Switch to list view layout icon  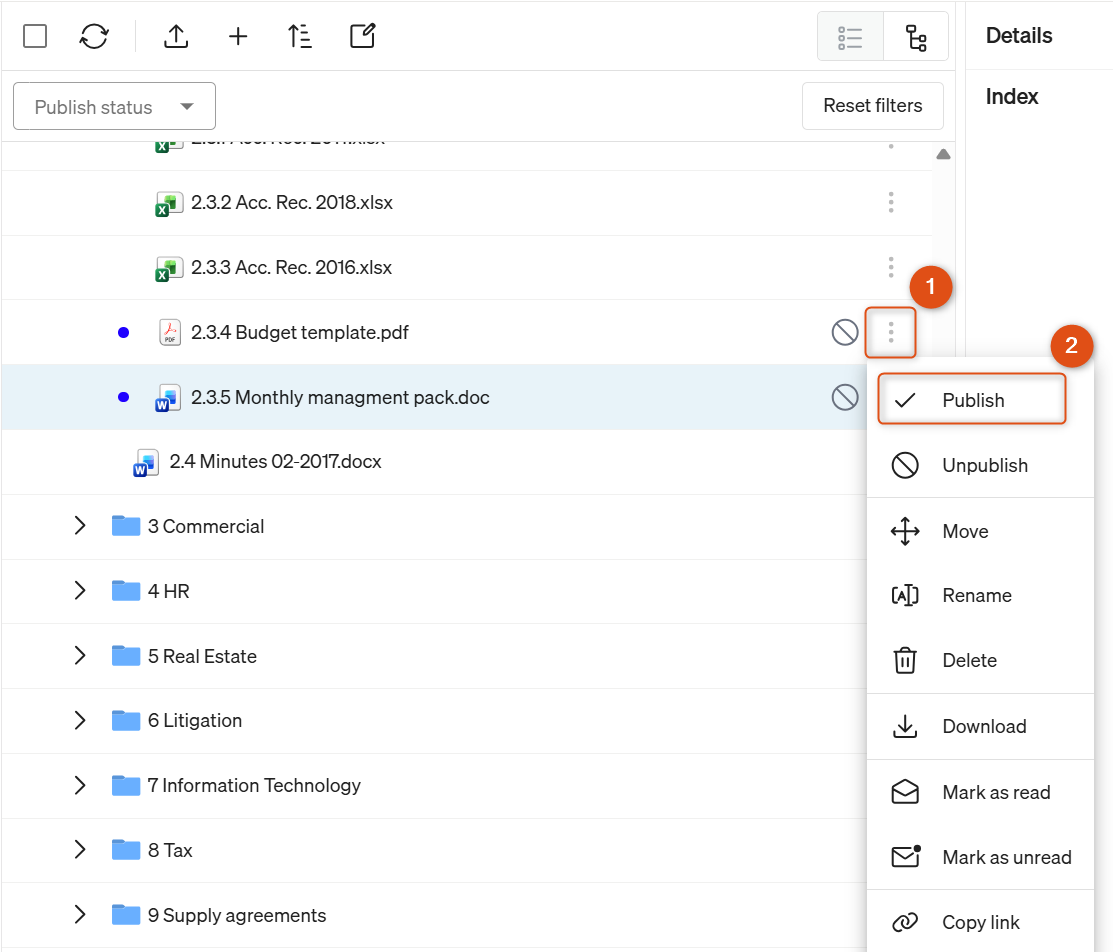click(x=850, y=38)
